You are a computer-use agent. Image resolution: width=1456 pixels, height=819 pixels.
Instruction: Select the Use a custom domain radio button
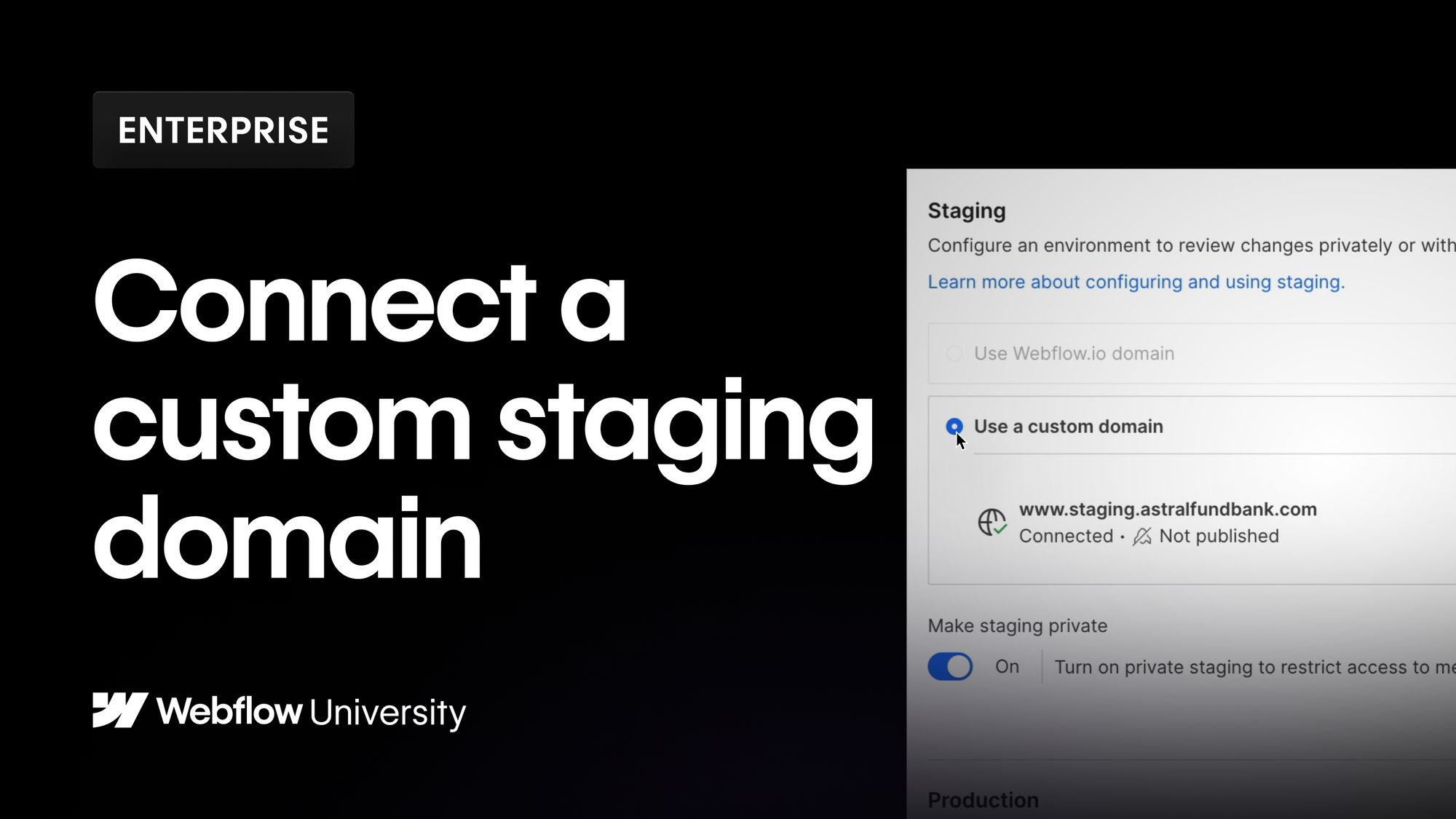click(954, 427)
